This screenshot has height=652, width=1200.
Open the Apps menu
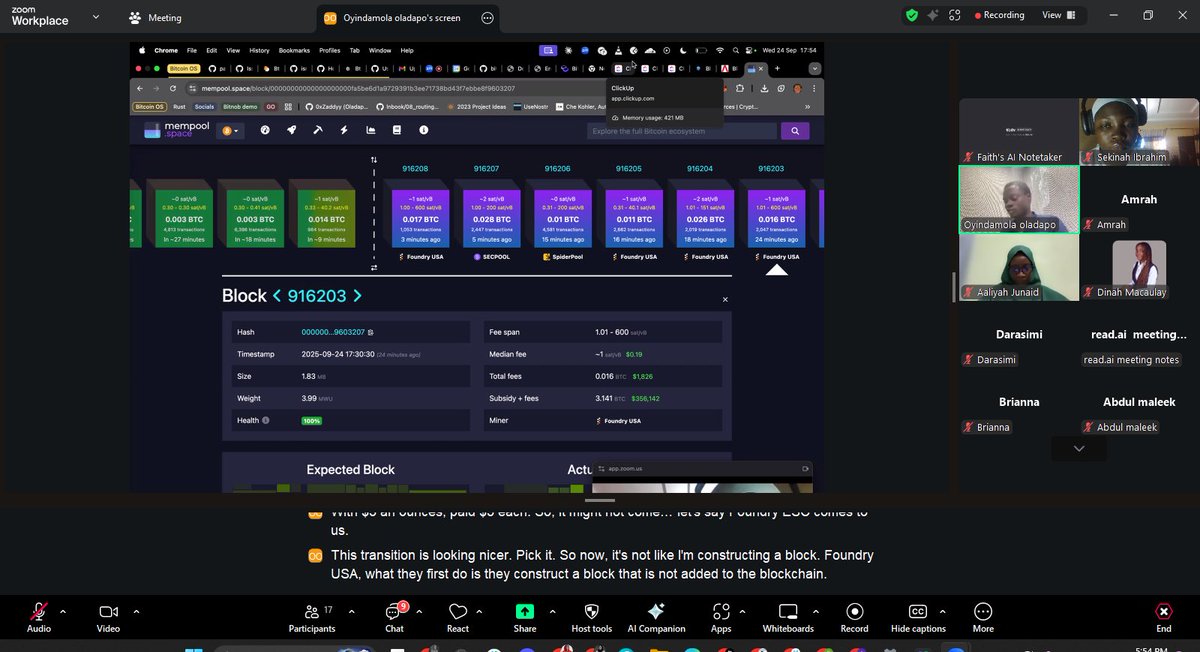721,617
